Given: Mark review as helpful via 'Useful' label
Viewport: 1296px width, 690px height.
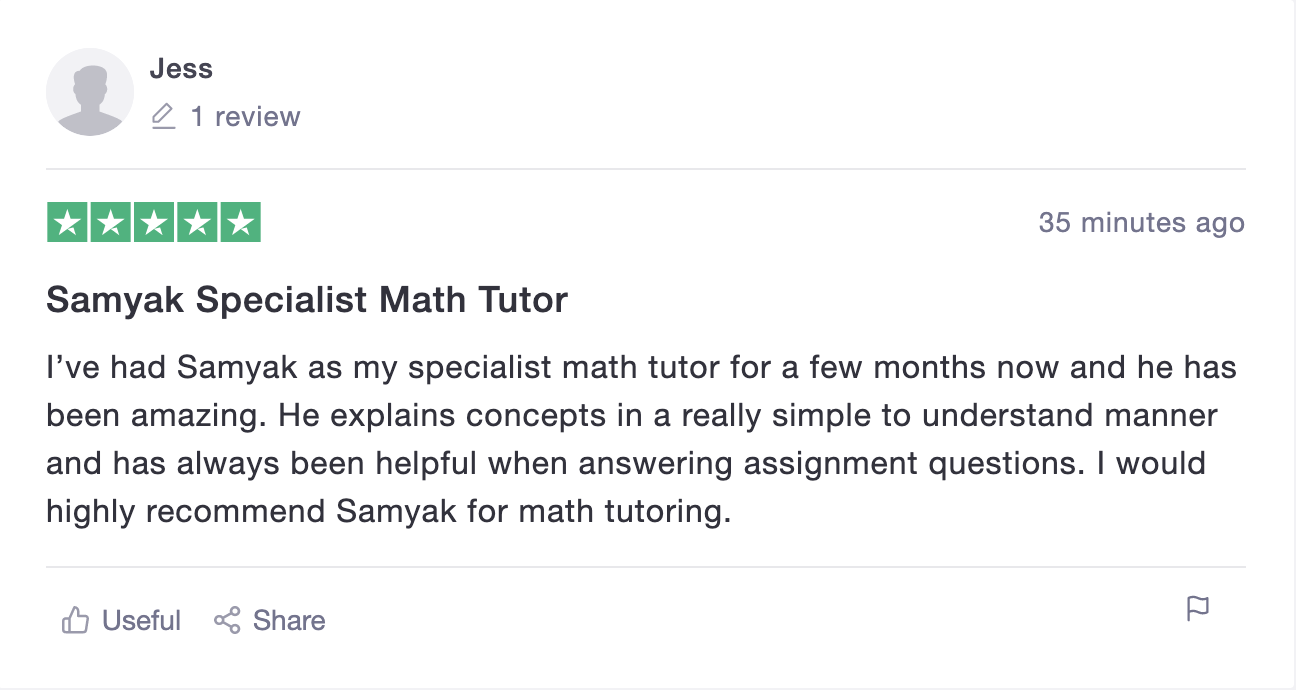Looking at the screenshot, I should 141,620.
